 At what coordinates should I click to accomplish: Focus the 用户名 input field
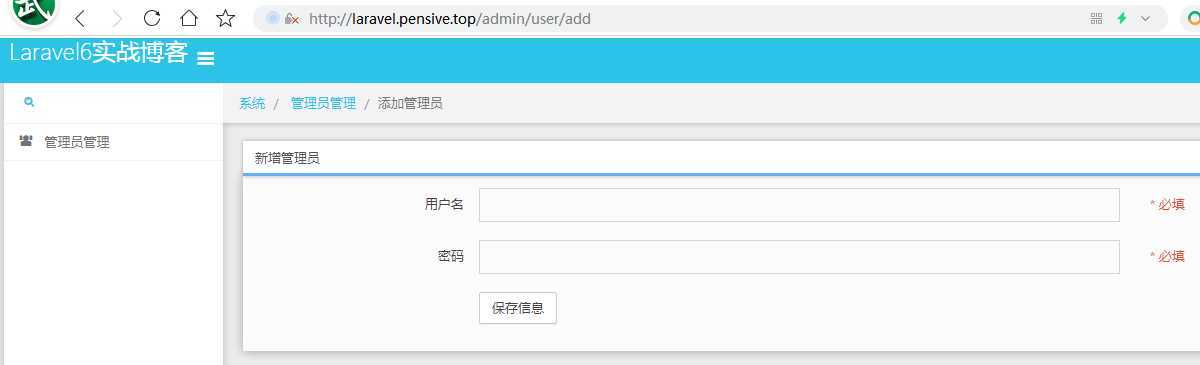[799, 204]
